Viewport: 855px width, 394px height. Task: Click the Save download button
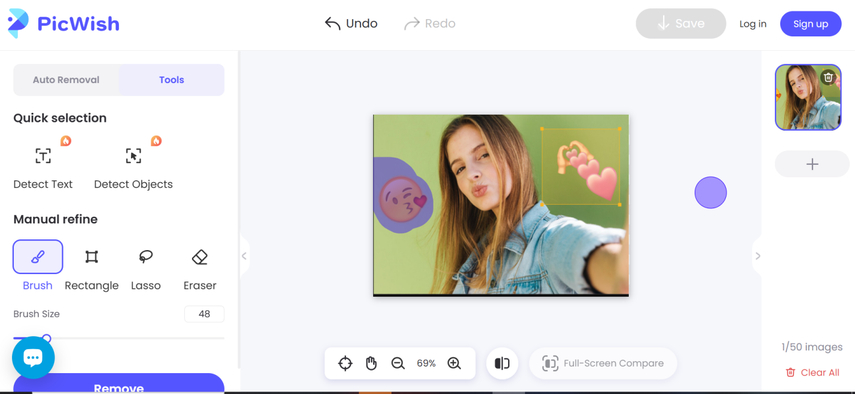tap(681, 23)
